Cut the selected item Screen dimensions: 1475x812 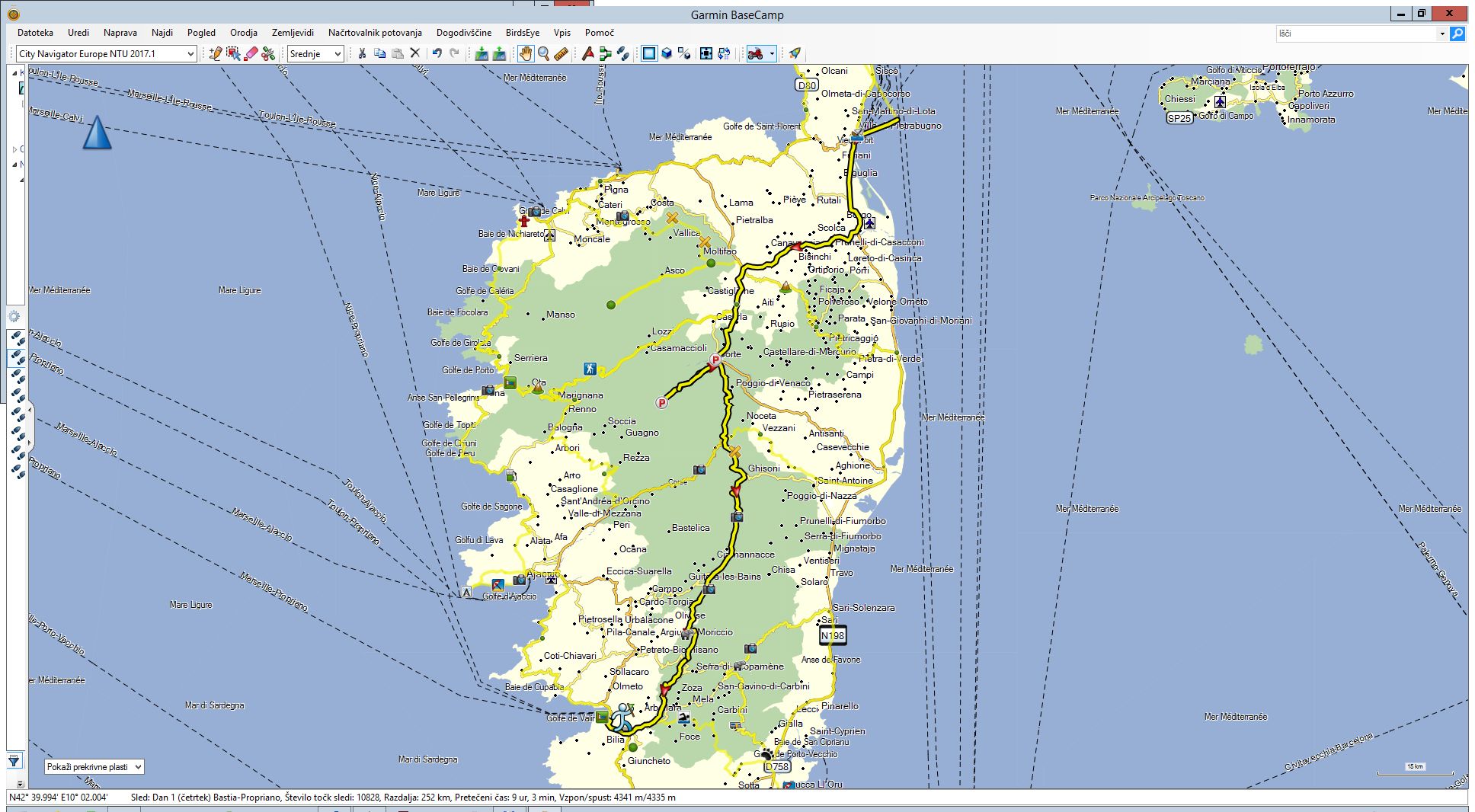(362, 53)
